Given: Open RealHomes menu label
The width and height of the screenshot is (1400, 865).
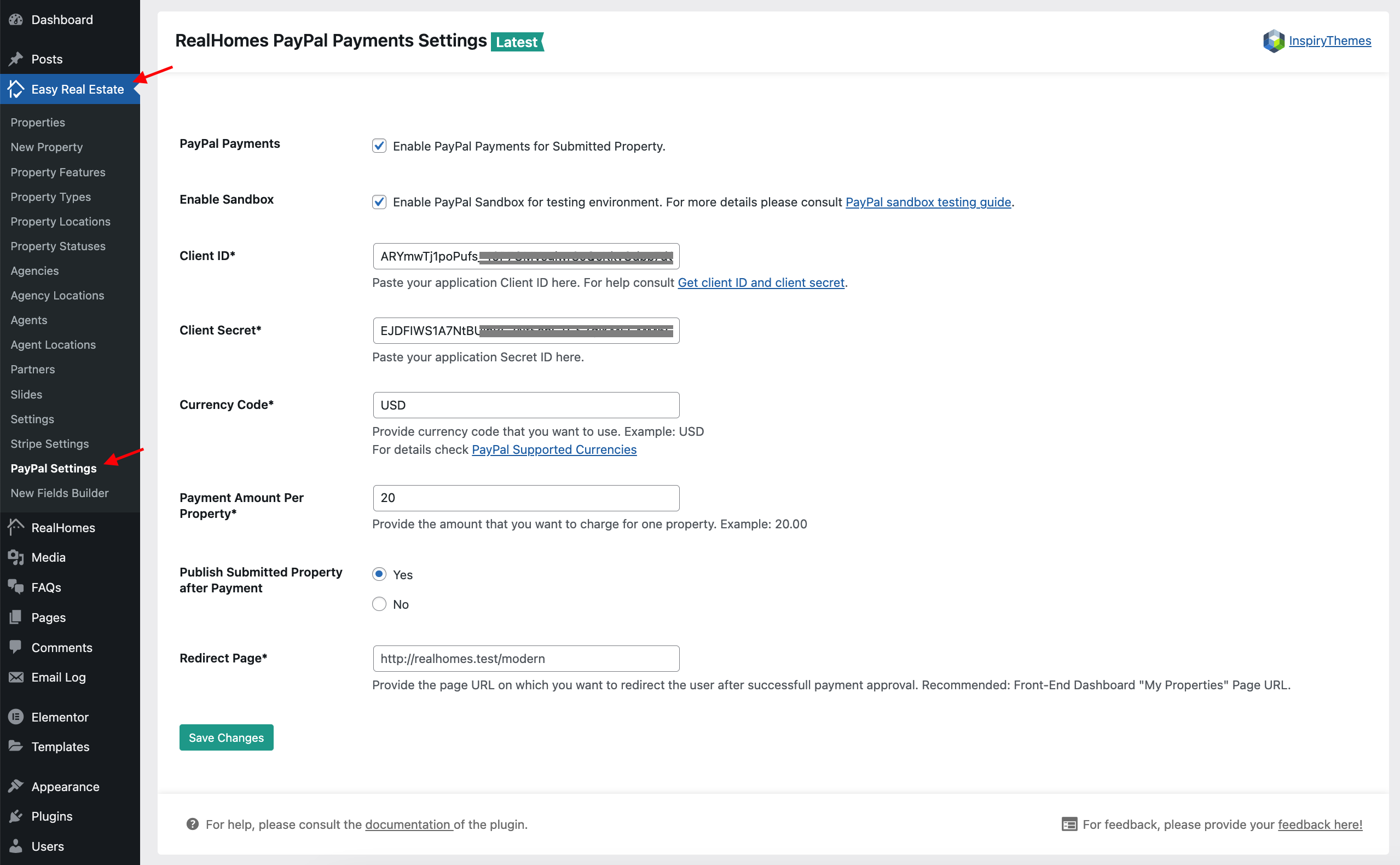Looking at the screenshot, I should [63, 527].
